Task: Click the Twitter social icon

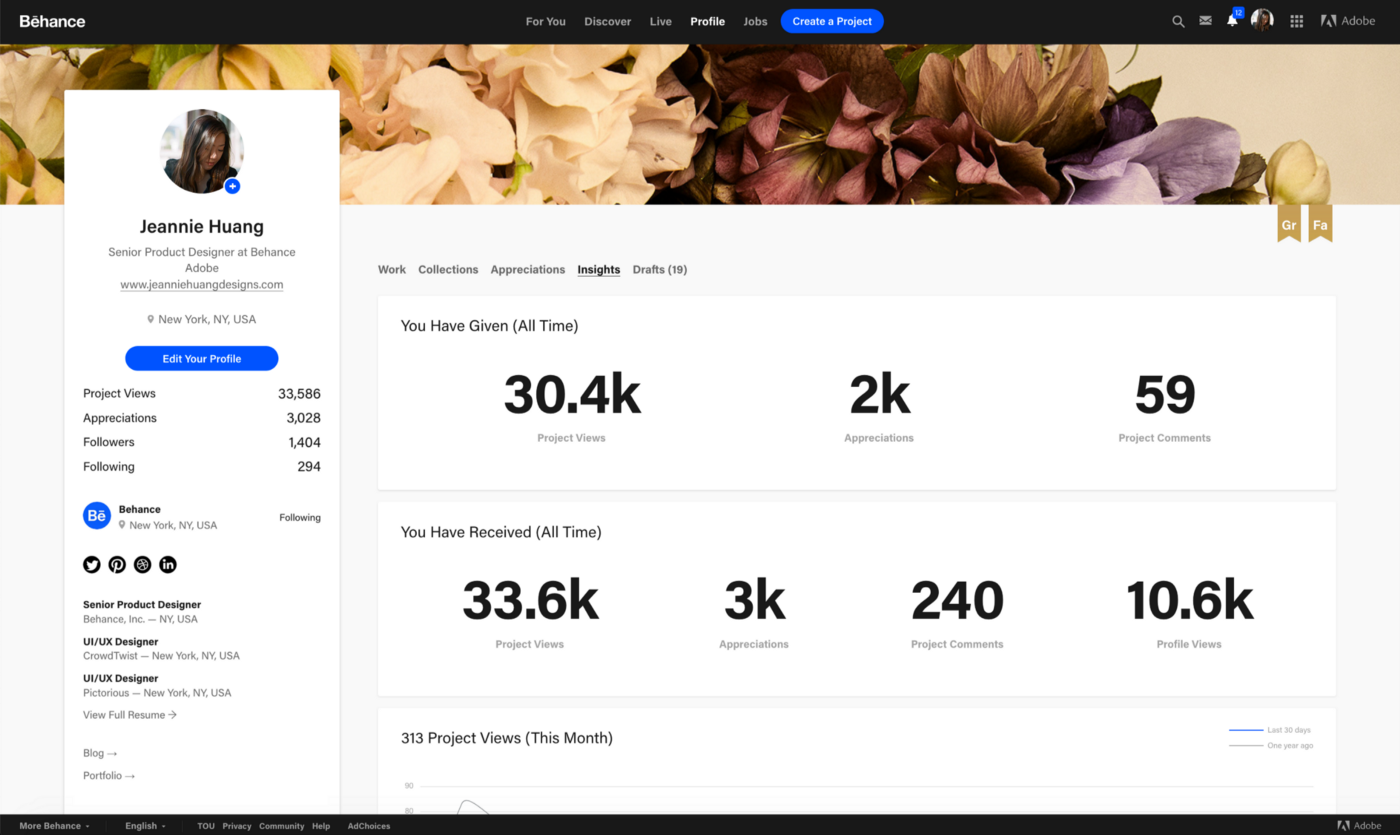Action: click(x=92, y=565)
